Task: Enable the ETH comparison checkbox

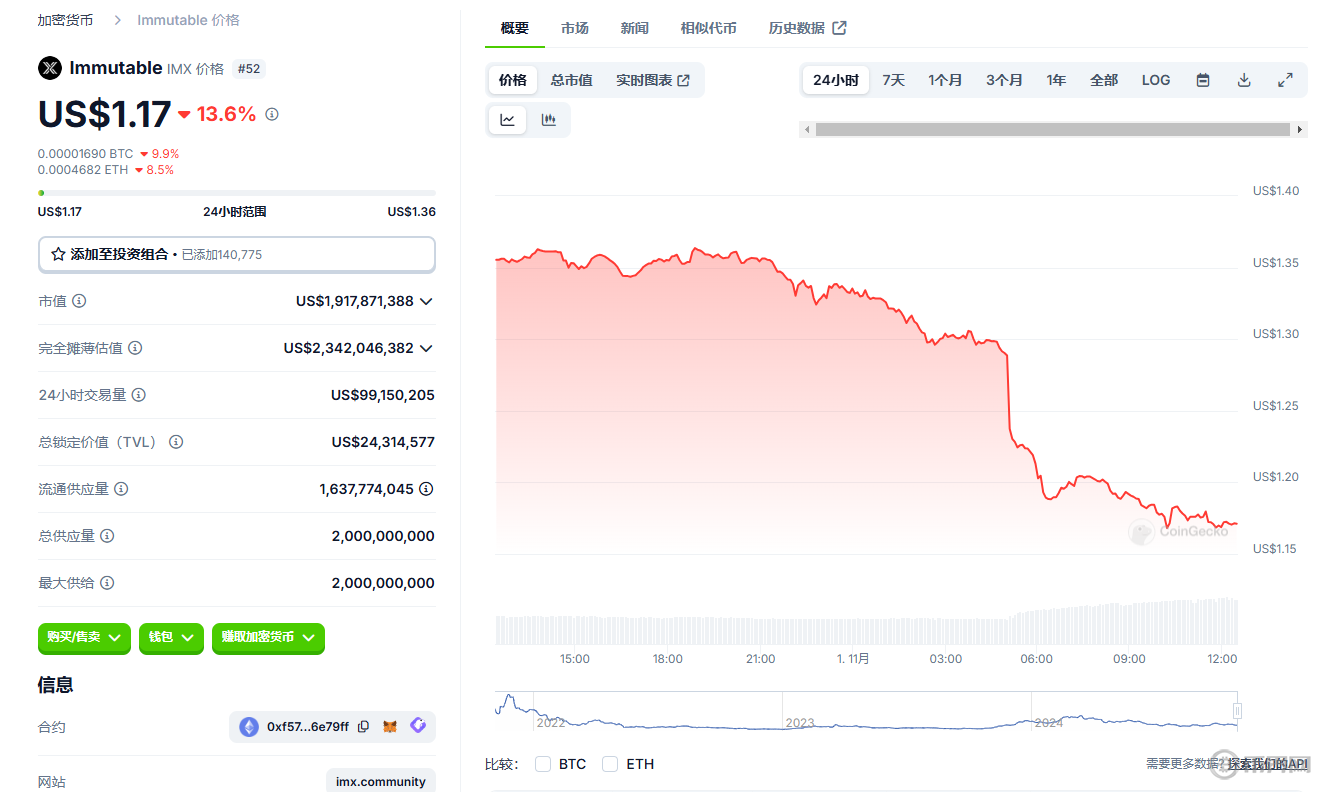Action: (x=610, y=764)
